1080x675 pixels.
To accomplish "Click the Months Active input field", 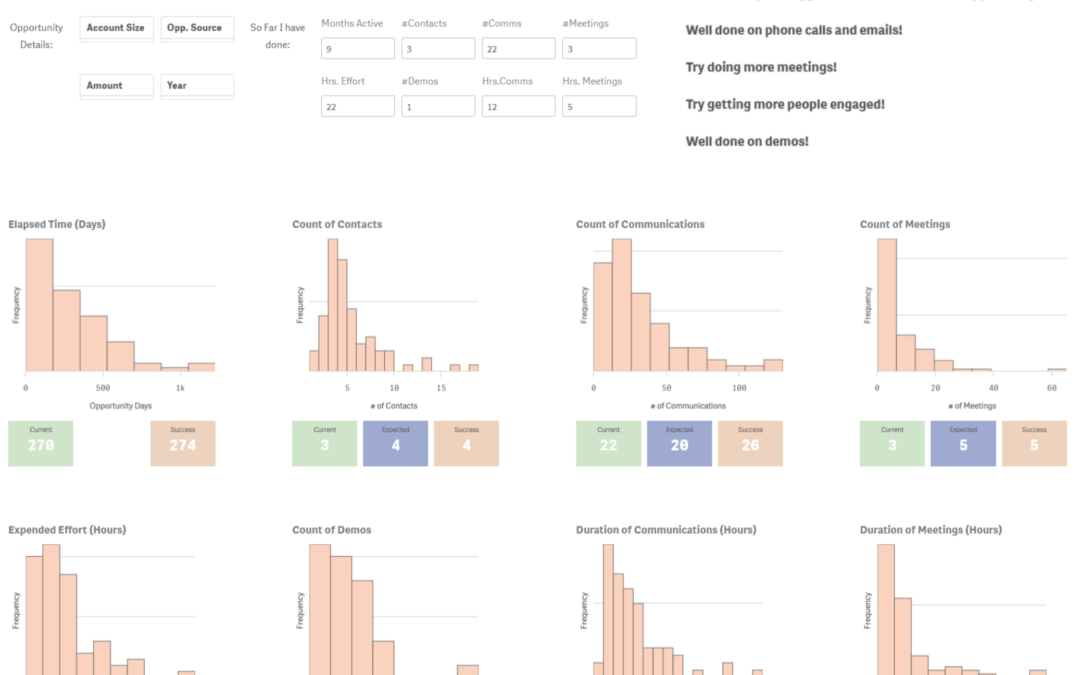I will (357, 49).
